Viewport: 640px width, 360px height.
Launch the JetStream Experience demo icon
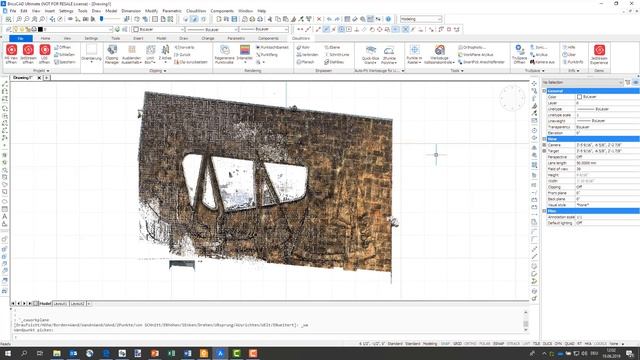pos(599,50)
